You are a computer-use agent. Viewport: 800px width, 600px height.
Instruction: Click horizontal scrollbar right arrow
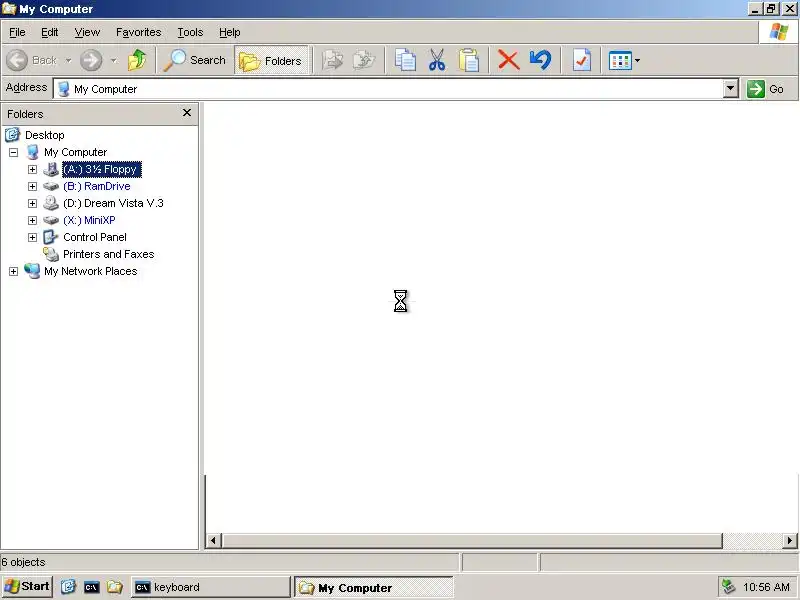(790, 540)
